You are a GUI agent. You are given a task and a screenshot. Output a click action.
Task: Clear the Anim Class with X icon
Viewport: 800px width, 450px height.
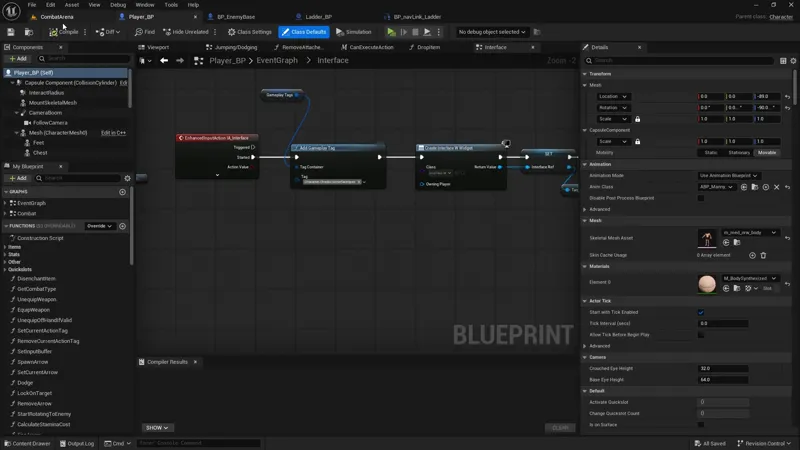coord(777,187)
